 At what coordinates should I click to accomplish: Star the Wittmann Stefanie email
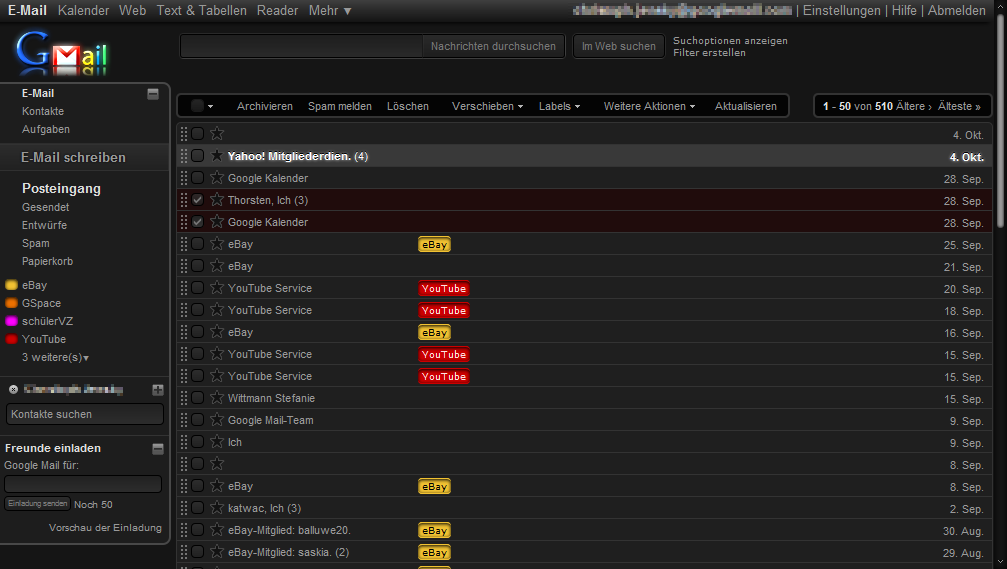click(217, 398)
